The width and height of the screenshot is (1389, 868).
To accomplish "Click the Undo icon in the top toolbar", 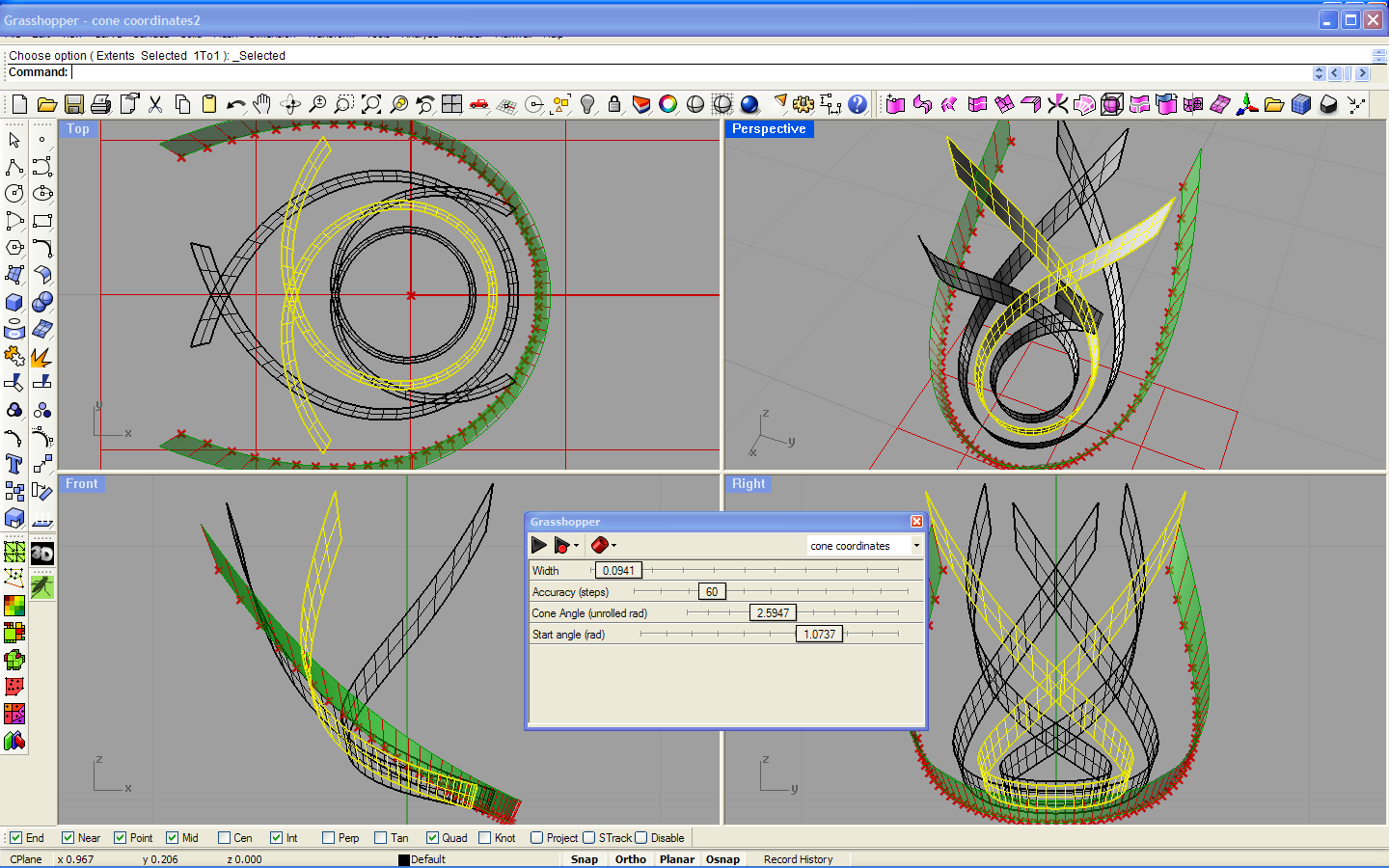I will click(x=237, y=104).
